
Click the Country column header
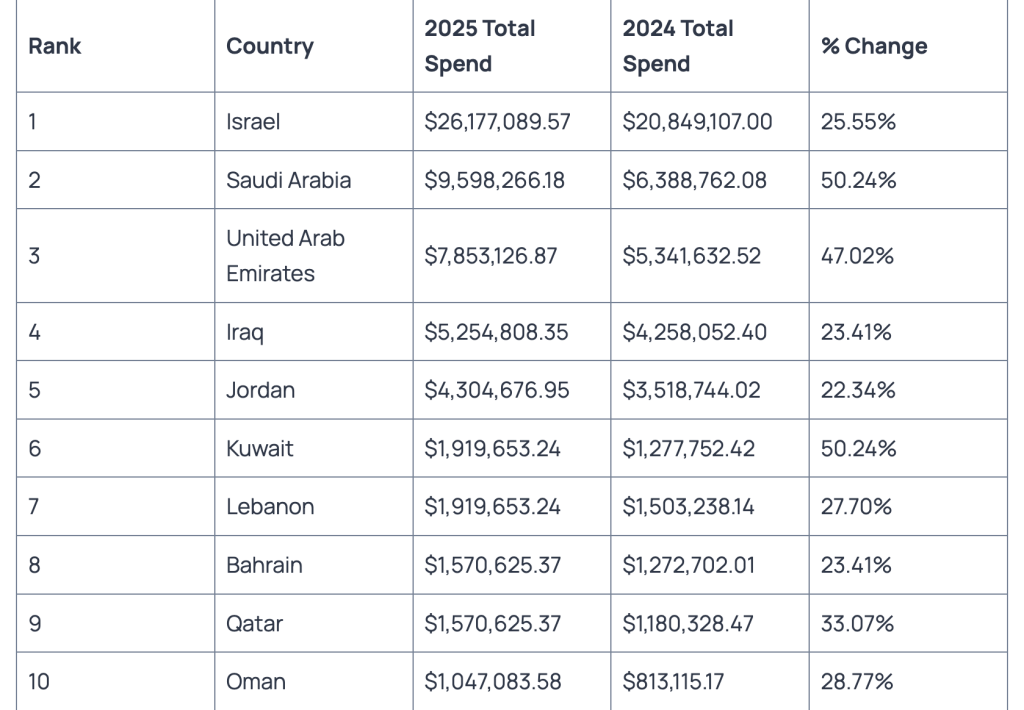(270, 46)
